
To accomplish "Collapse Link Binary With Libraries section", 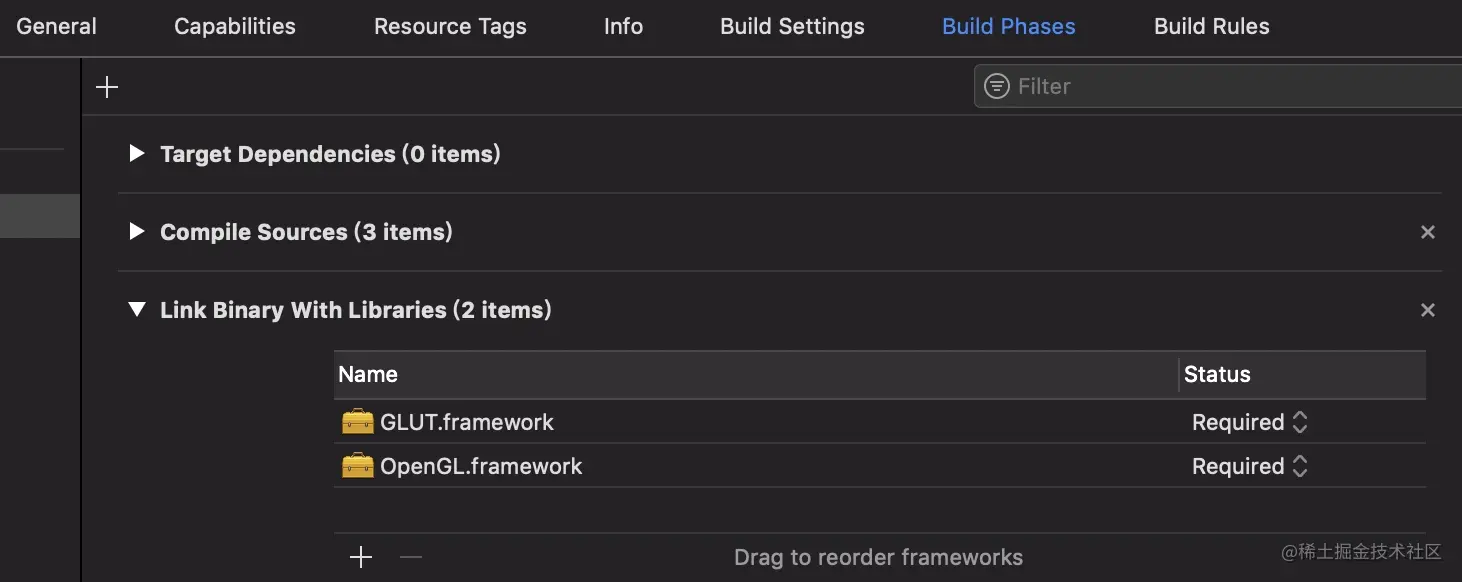I will point(137,310).
